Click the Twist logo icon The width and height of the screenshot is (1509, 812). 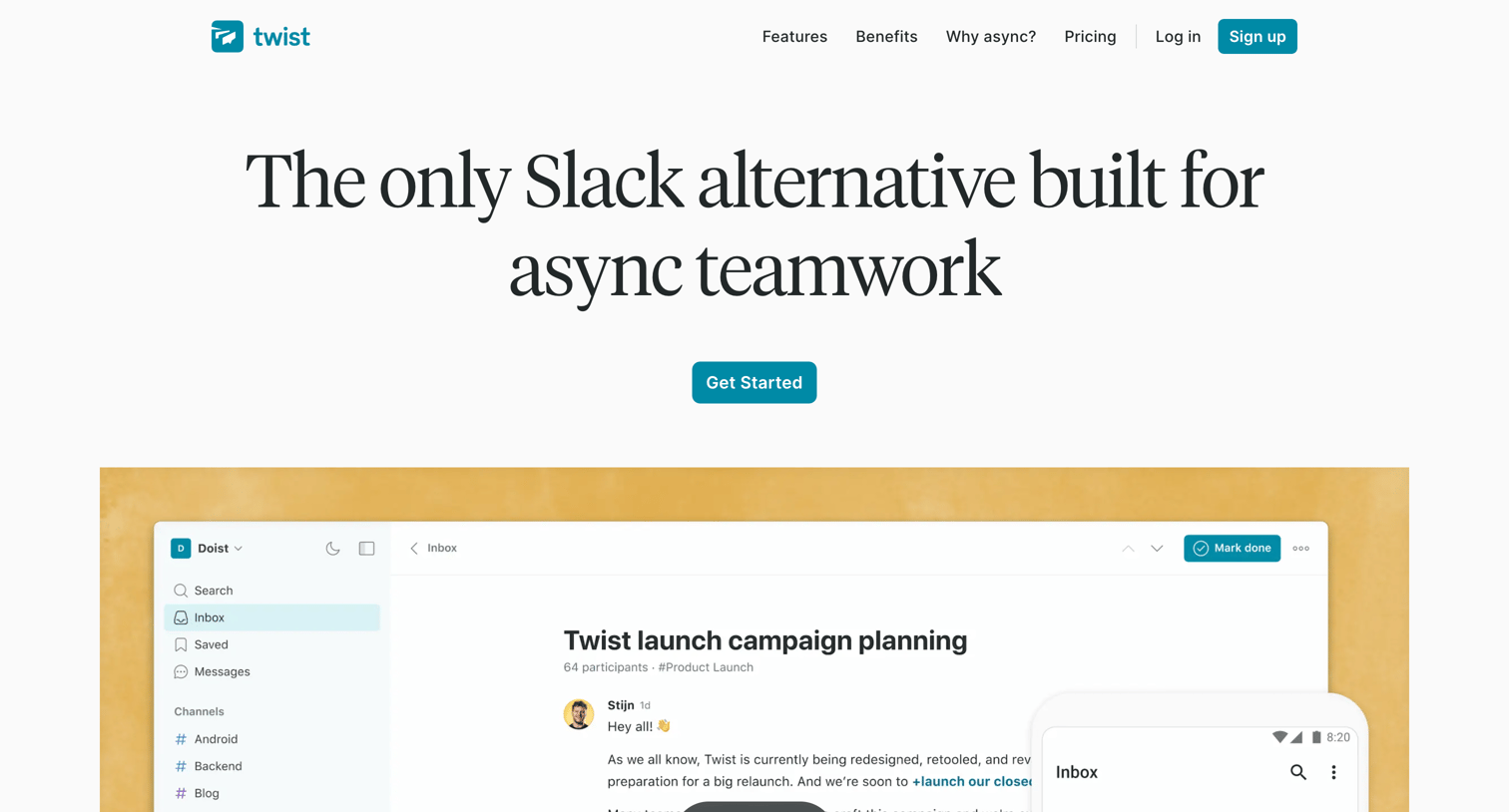(228, 37)
